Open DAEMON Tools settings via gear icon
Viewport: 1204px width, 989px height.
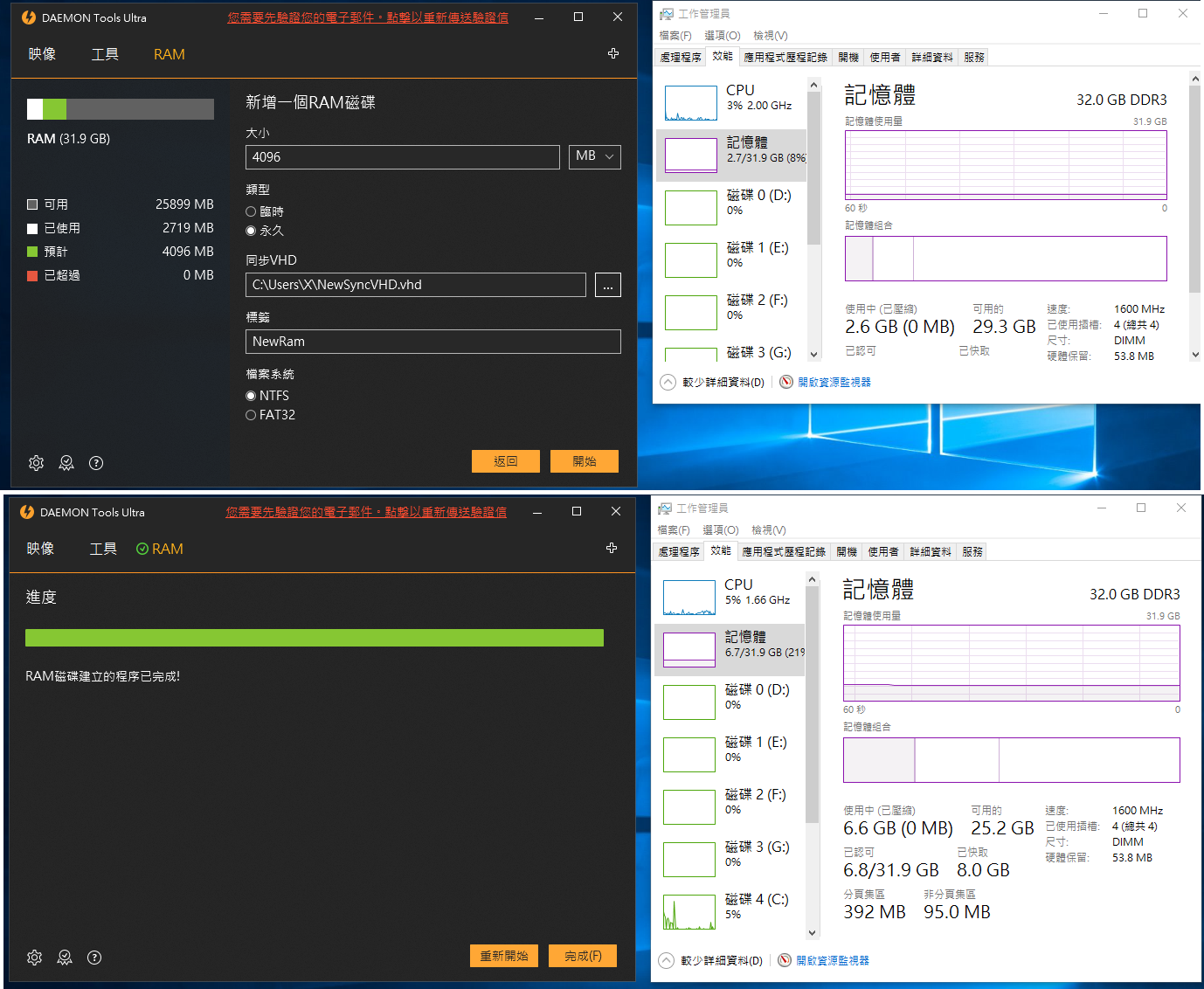coord(36,463)
